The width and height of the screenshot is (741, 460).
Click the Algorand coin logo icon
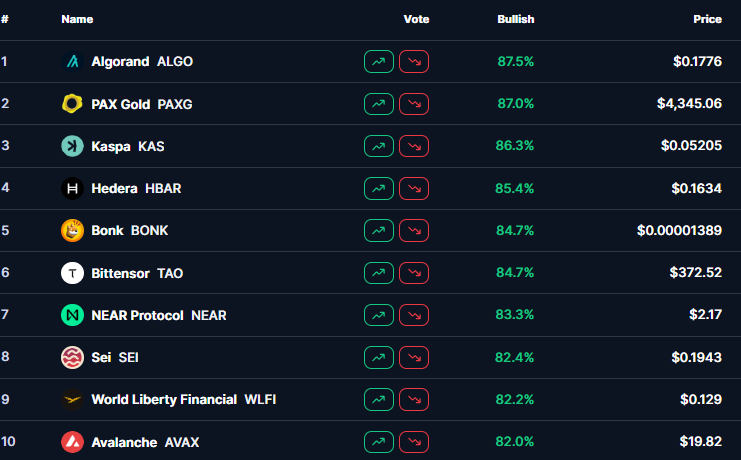(72, 62)
